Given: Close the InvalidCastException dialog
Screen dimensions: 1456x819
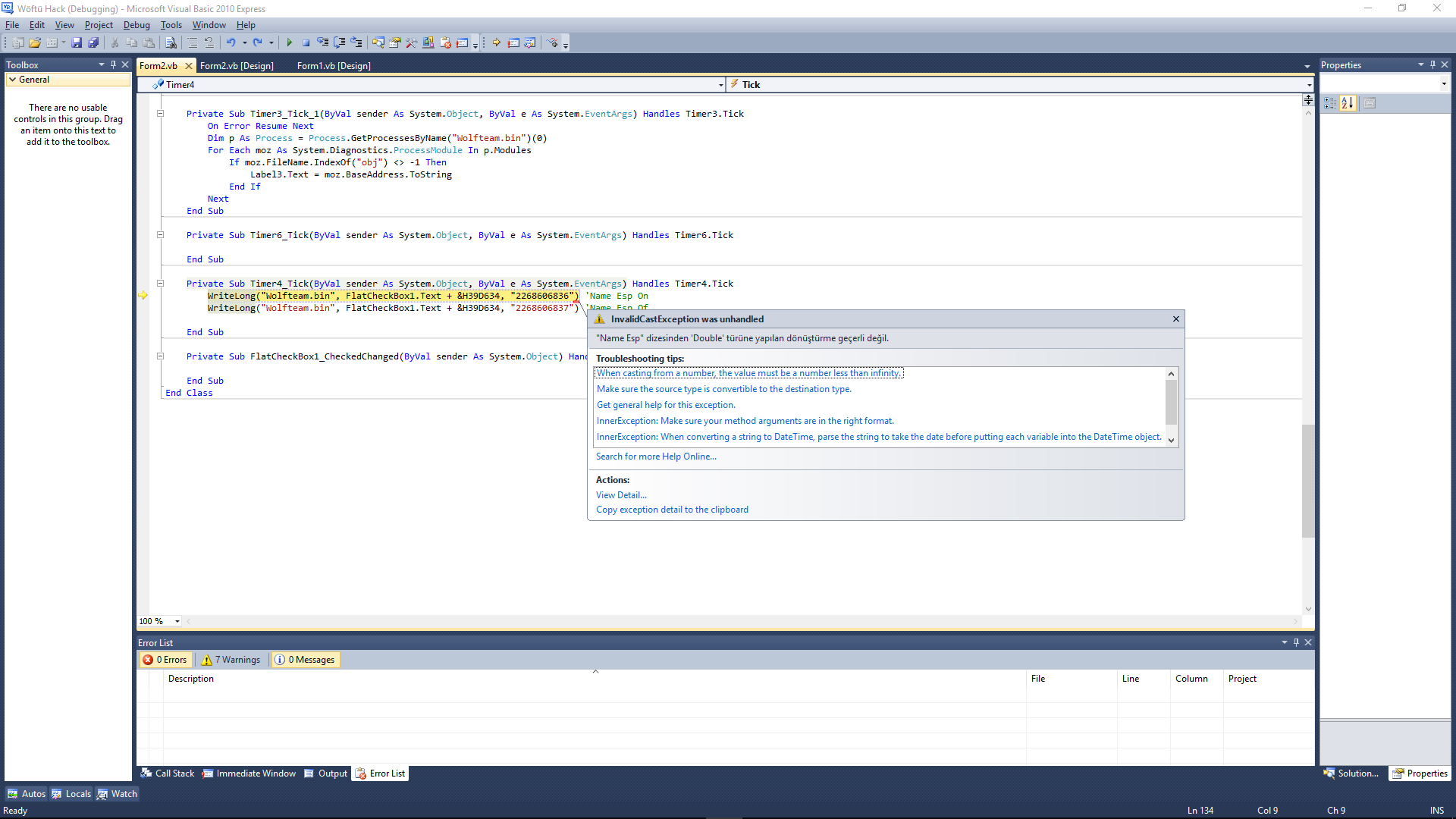Looking at the screenshot, I should coord(1176,319).
